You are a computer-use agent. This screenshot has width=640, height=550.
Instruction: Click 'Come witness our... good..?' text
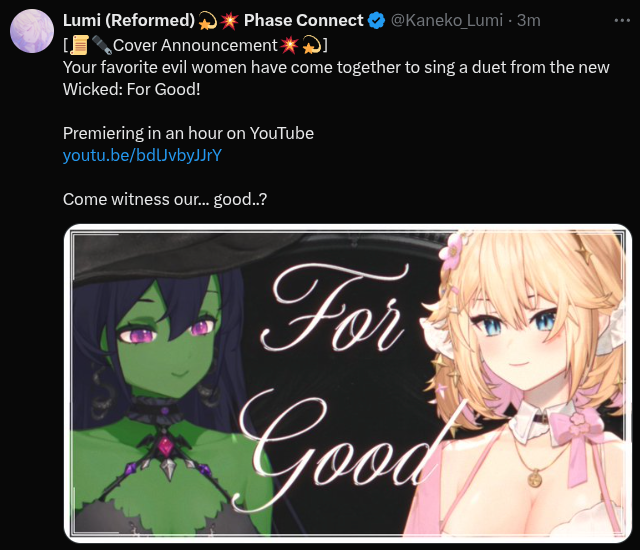165,200
